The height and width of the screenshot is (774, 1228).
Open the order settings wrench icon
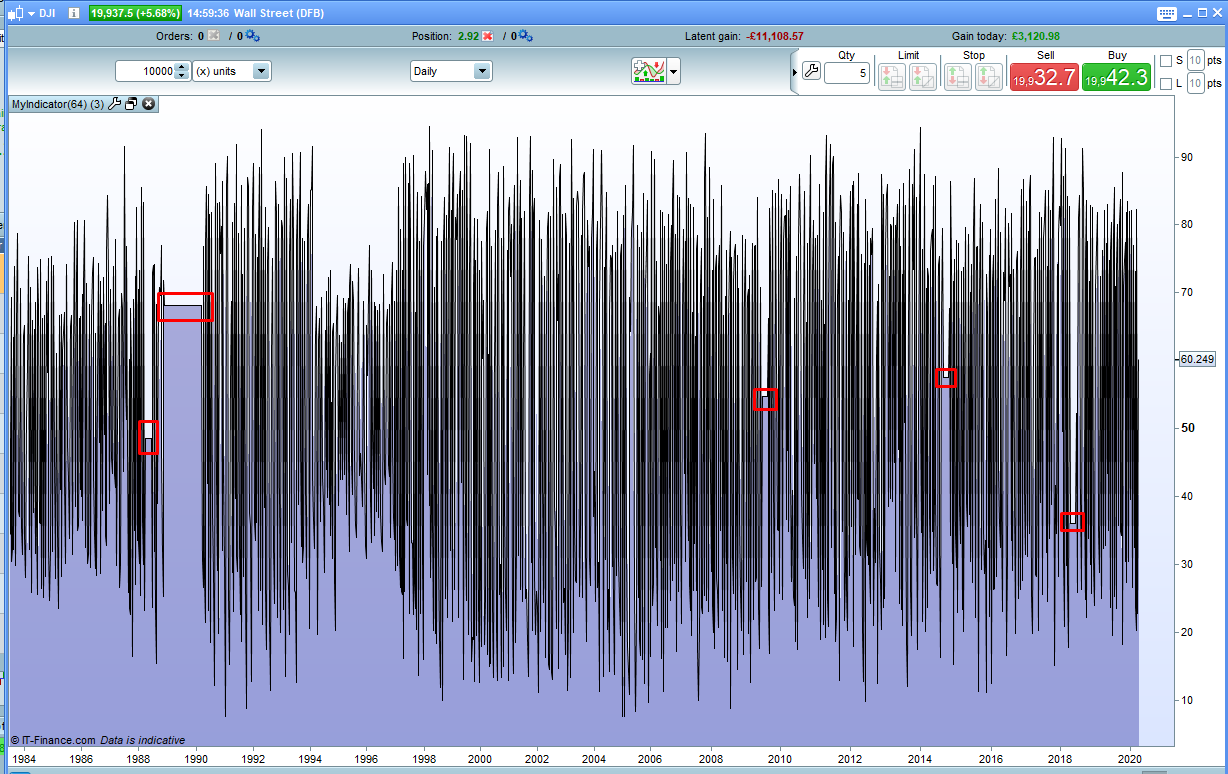pyautogui.click(x=811, y=71)
